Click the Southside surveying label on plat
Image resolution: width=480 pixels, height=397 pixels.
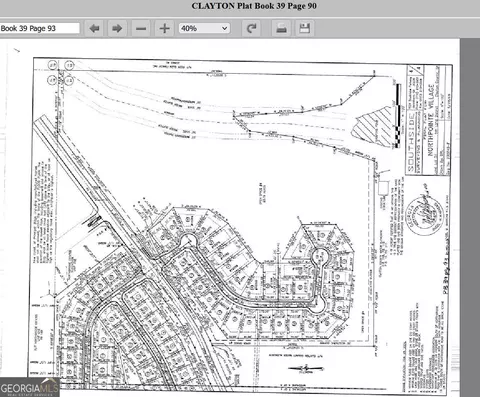(x=411, y=142)
